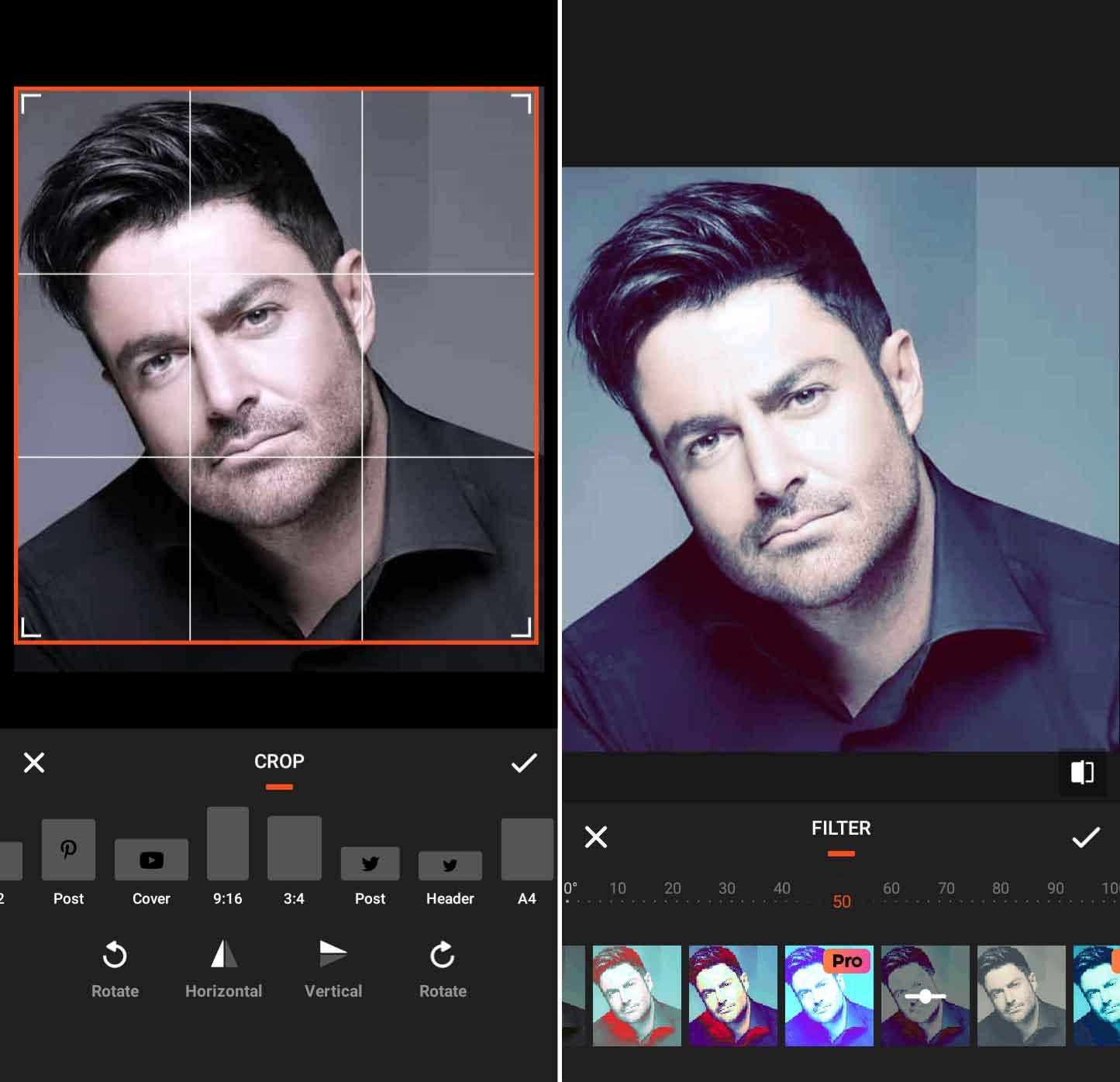Image resolution: width=1120 pixels, height=1082 pixels.
Task: Set filter intensity to 10
Action: (x=618, y=888)
